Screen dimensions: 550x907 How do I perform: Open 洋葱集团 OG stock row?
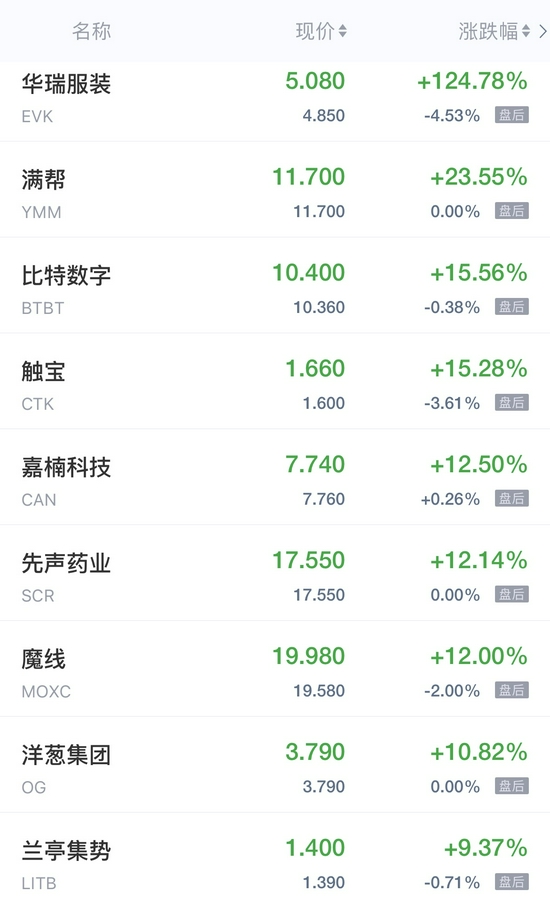coord(275,765)
